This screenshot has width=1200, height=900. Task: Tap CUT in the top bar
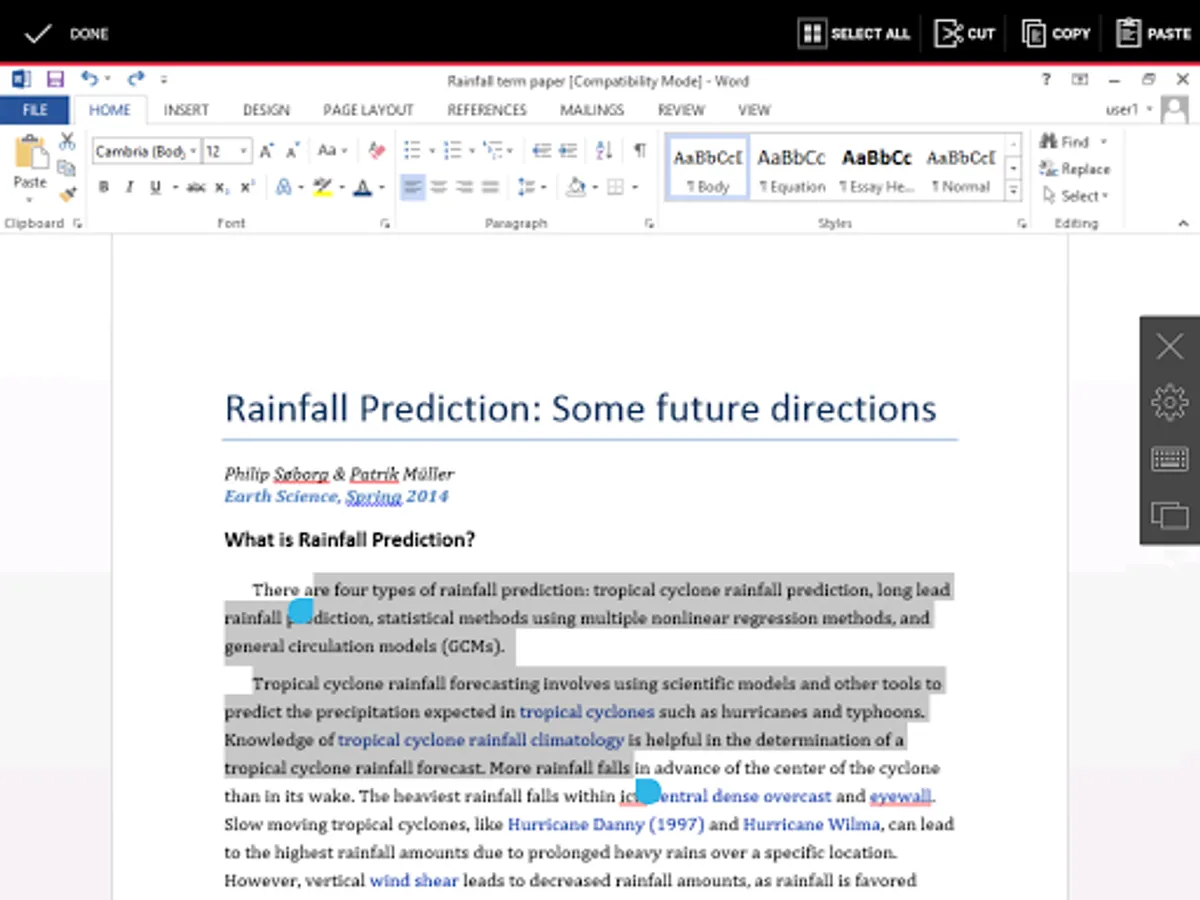(x=965, y=33)
